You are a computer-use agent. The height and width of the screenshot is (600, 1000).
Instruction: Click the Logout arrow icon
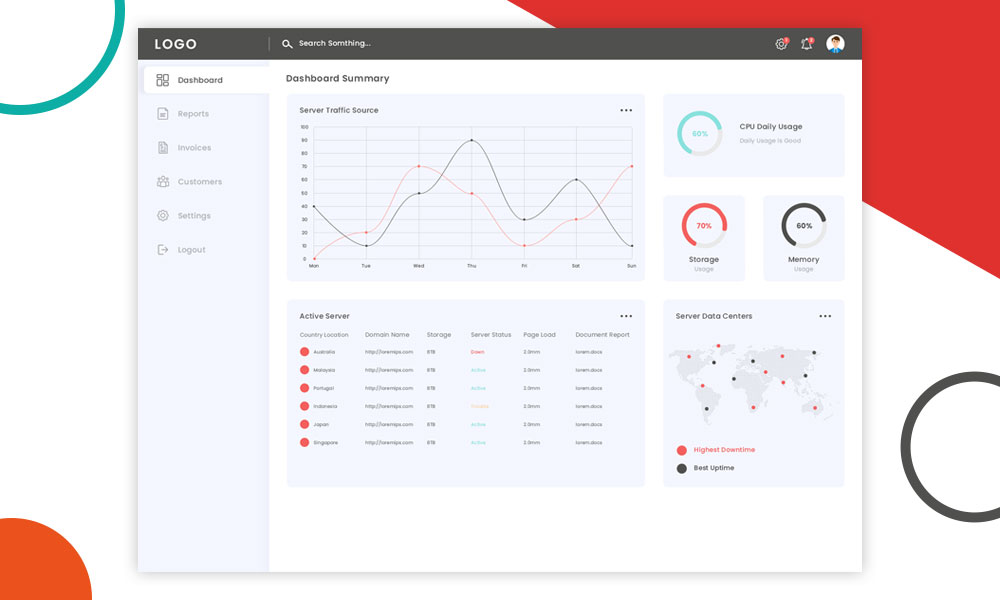[163, 250]
